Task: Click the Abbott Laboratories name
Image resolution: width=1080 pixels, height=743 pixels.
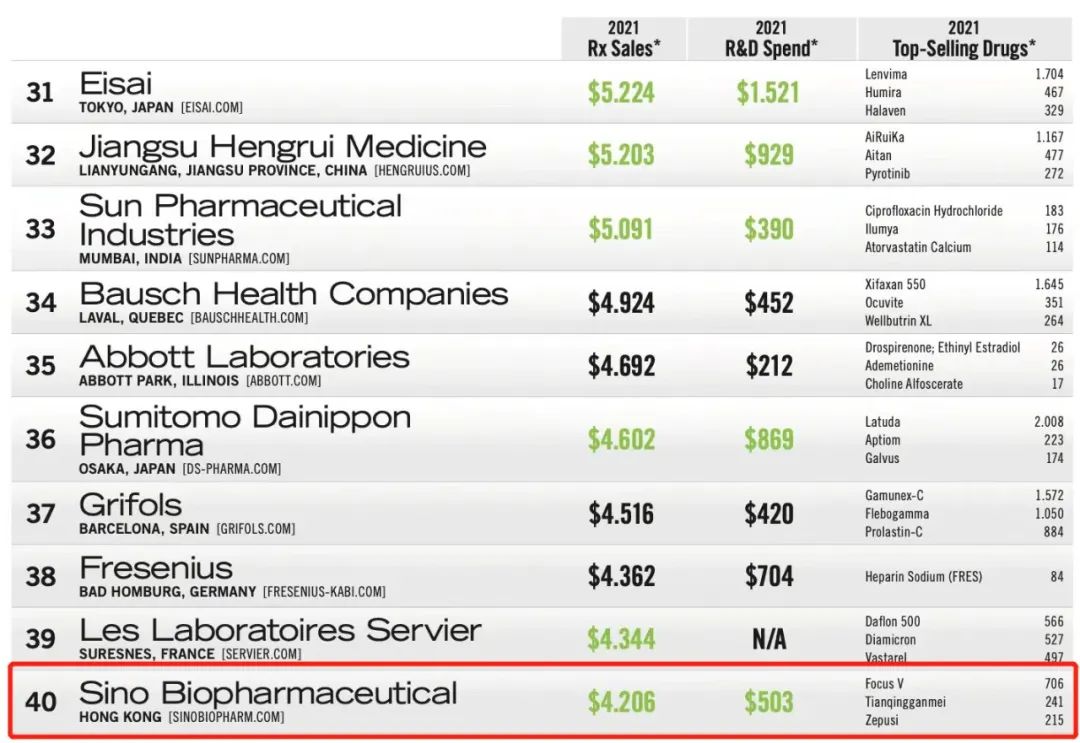Action: click(x=244, y=357)
